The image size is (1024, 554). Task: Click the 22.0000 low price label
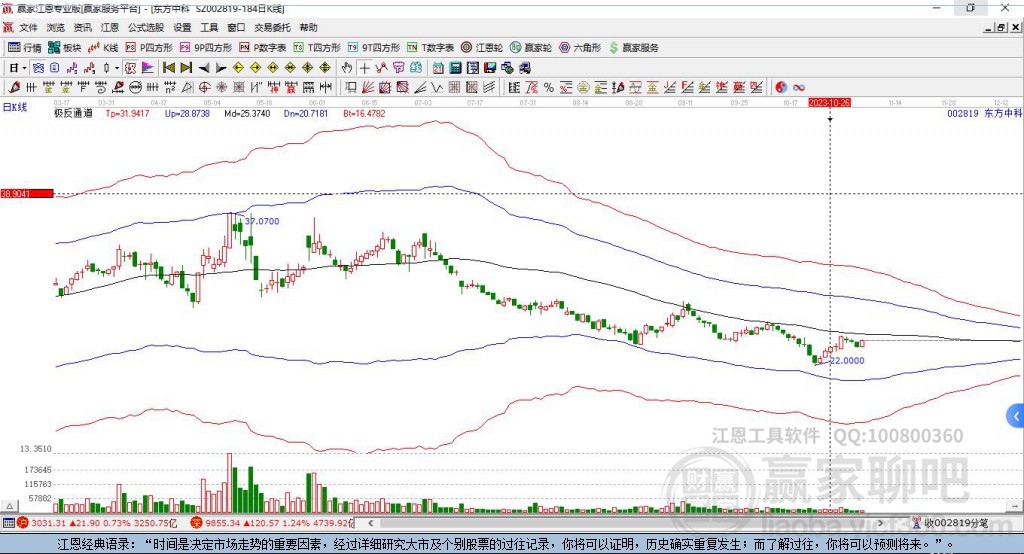click(x=847, y=361)
